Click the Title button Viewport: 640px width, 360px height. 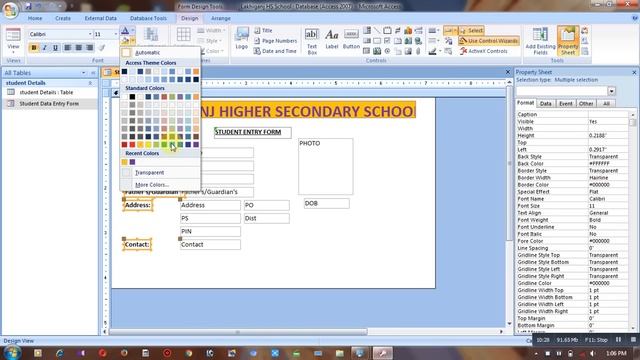[263, 31]
